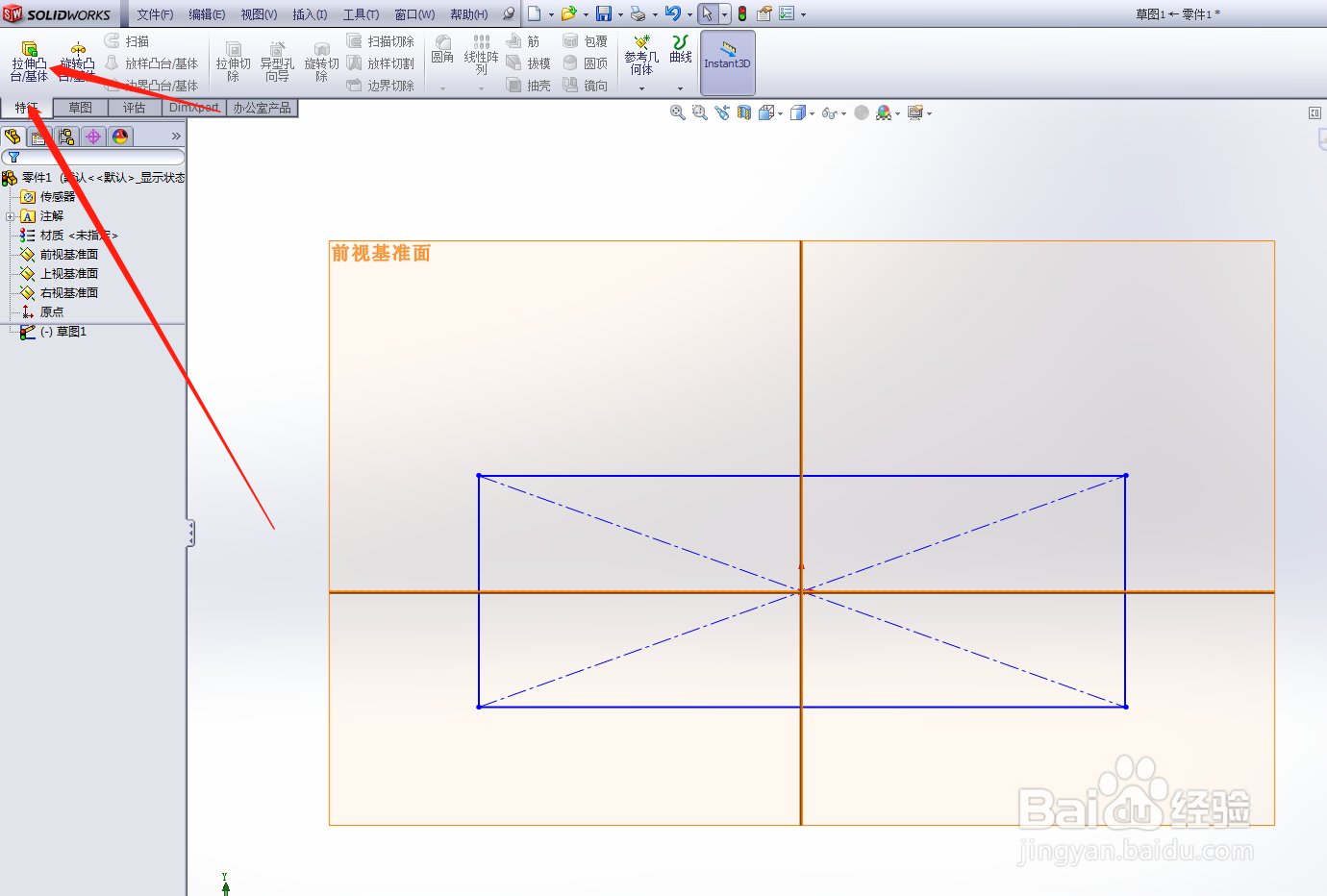
Task: Toggle the Section View icon
Action: (744, 112)
